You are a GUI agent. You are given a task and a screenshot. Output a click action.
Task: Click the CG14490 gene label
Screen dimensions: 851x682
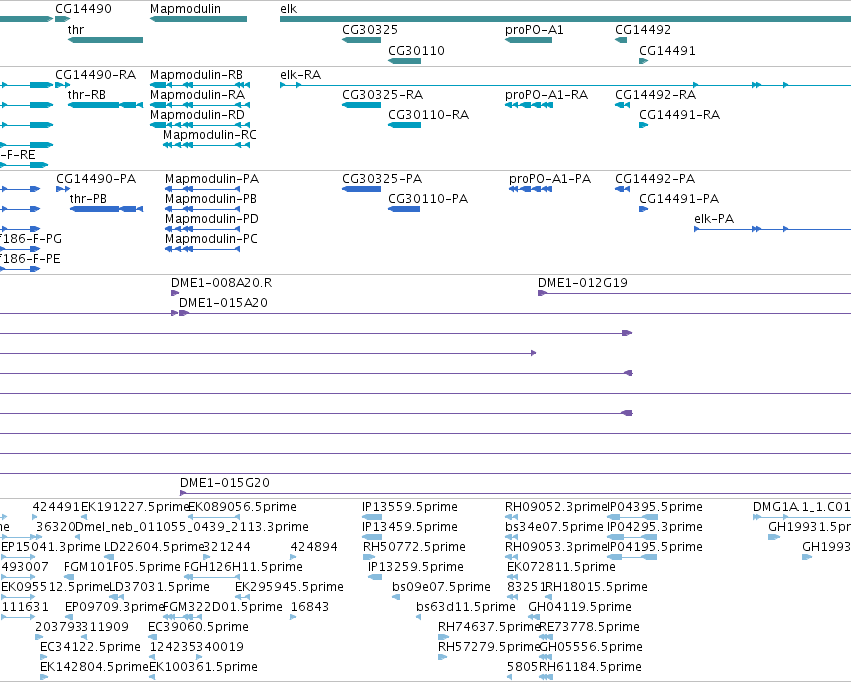83,9
